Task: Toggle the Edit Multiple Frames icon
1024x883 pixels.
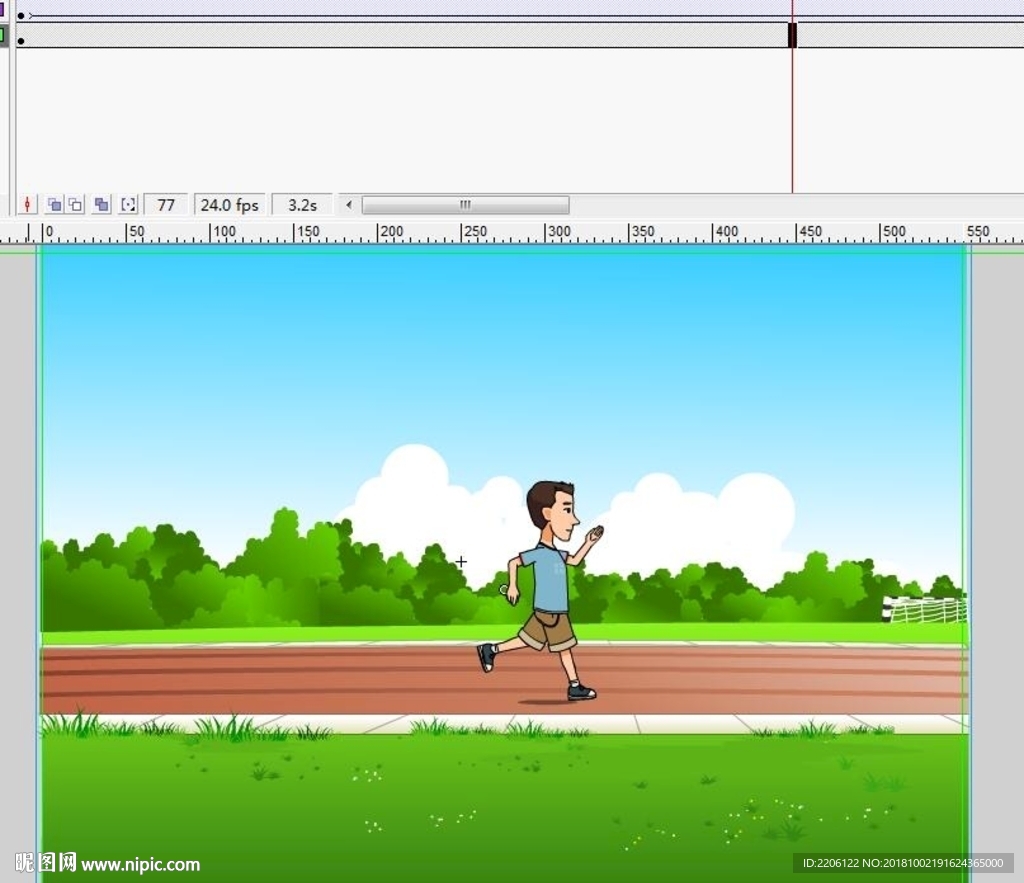Action: 101,205
